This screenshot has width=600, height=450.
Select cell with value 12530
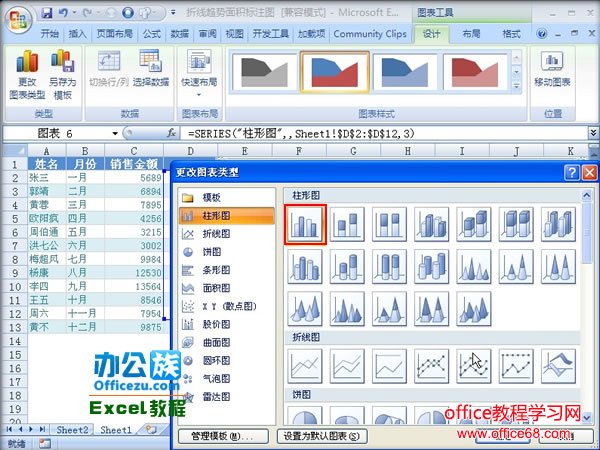[134, 273]
